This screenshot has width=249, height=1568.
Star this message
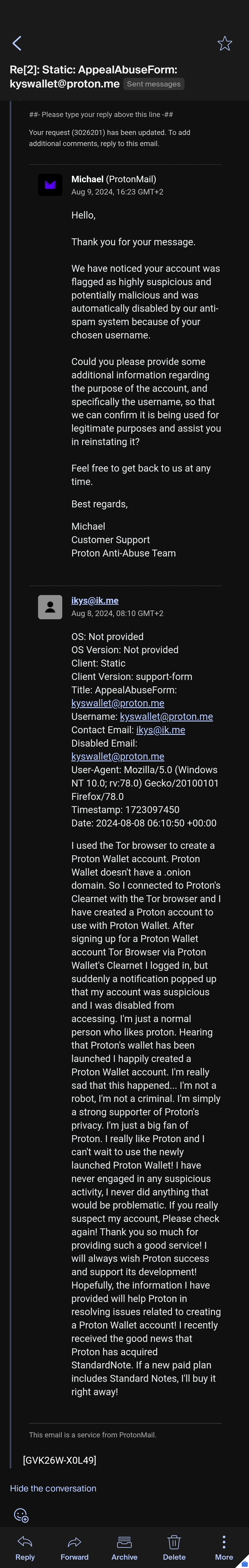coord(225,43)
